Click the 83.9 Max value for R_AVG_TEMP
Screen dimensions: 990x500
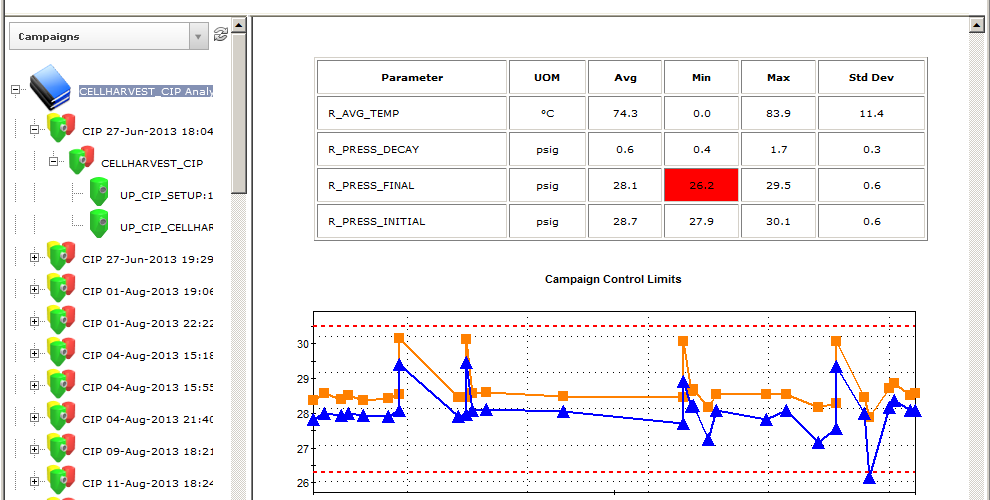(x=778, y=113)
